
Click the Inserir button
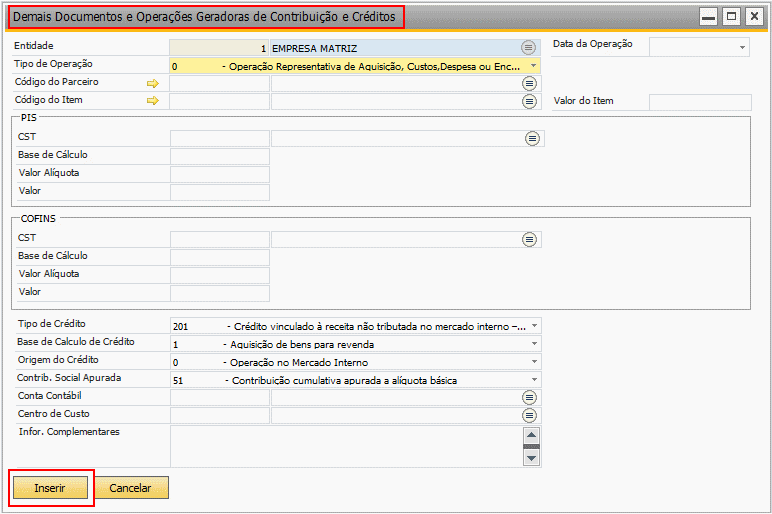point(50,487)
